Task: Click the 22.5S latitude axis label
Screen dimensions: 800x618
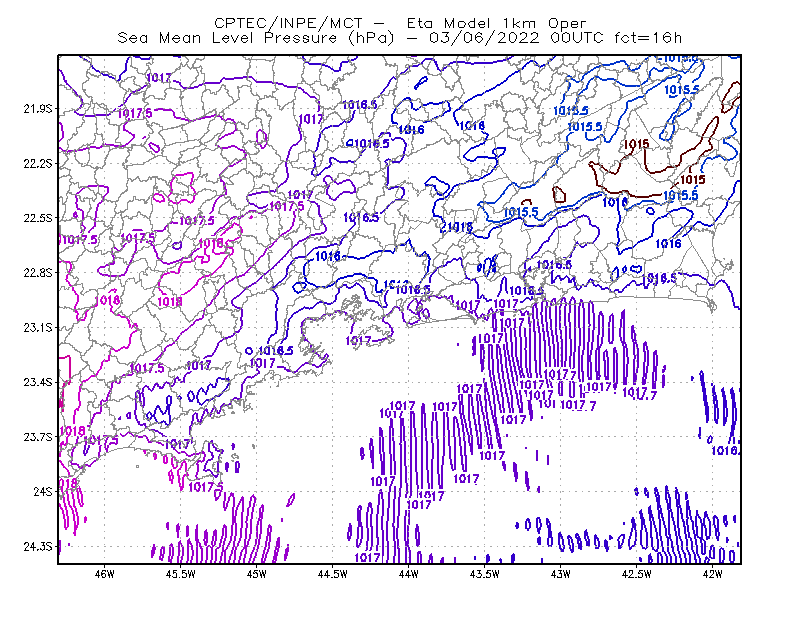Action: (38, 218)
